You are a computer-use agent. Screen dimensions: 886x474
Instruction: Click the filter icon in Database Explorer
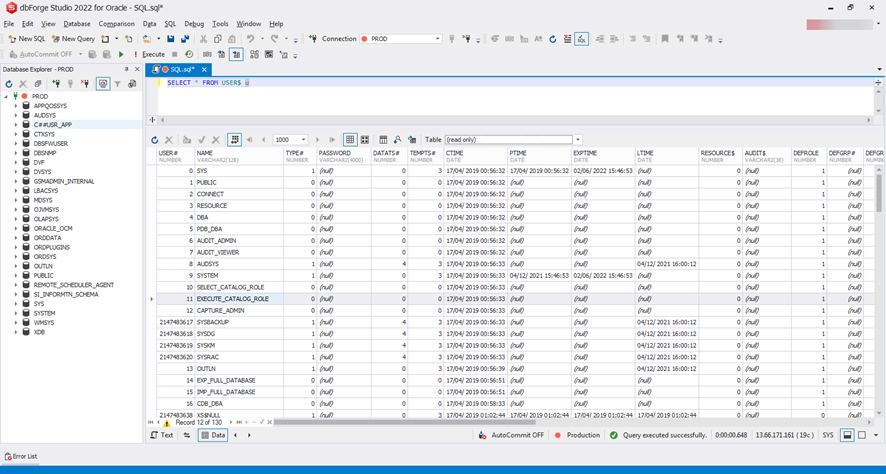coord(117,84)
